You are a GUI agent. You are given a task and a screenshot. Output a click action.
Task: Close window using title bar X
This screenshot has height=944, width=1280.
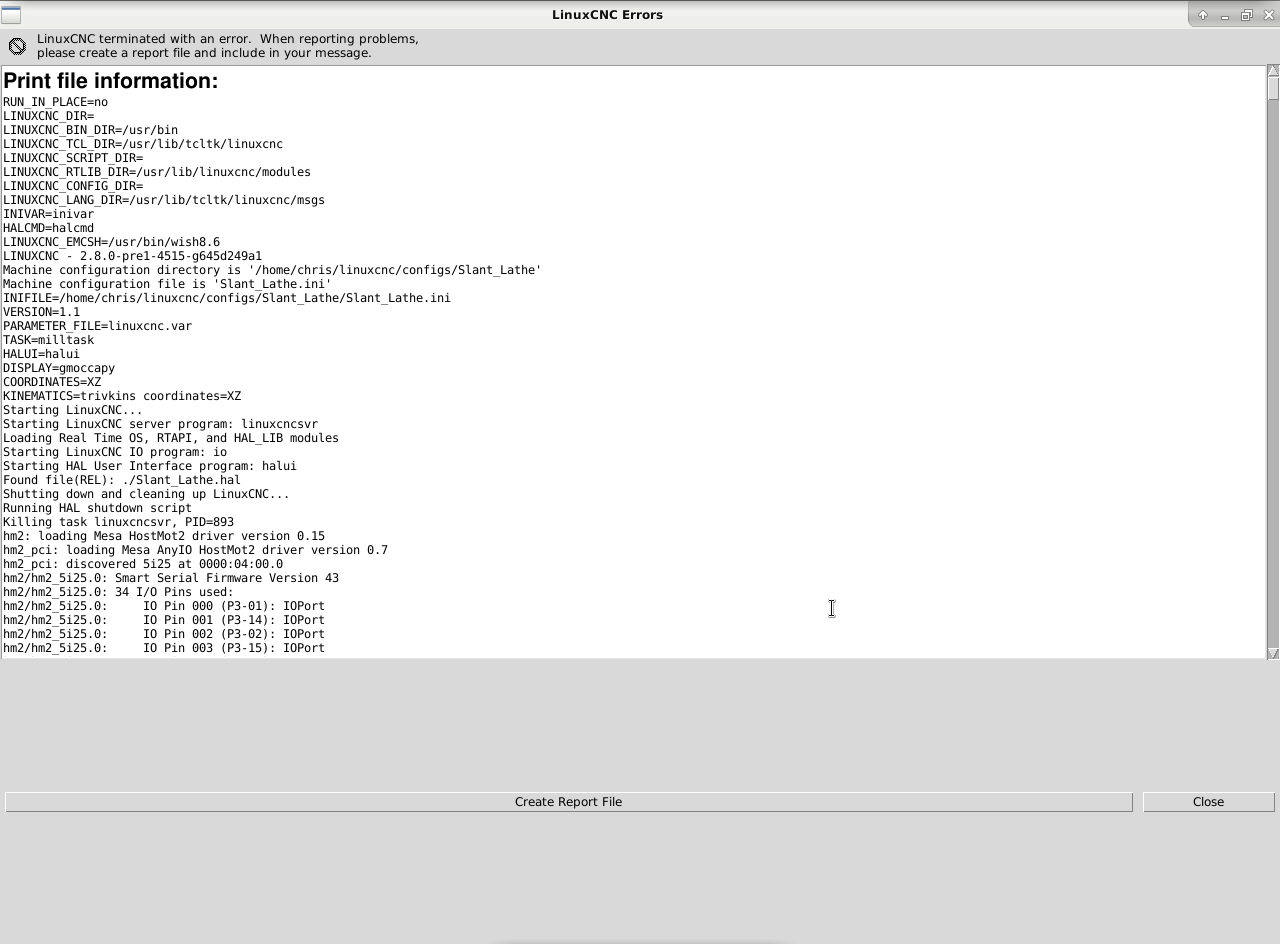pyautogui.click(x=1269, y=15)
